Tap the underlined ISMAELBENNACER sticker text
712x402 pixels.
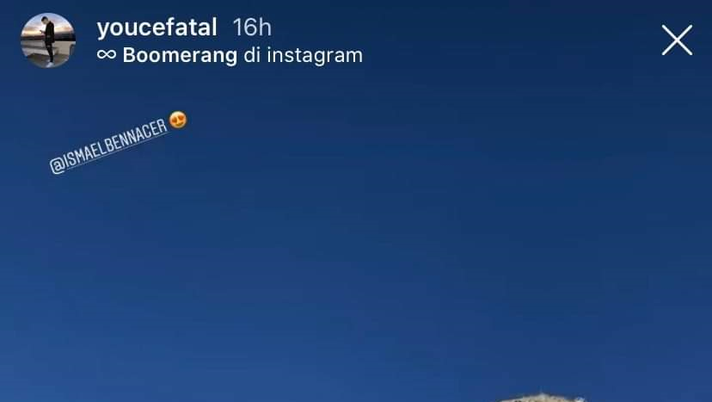(116, 144)
